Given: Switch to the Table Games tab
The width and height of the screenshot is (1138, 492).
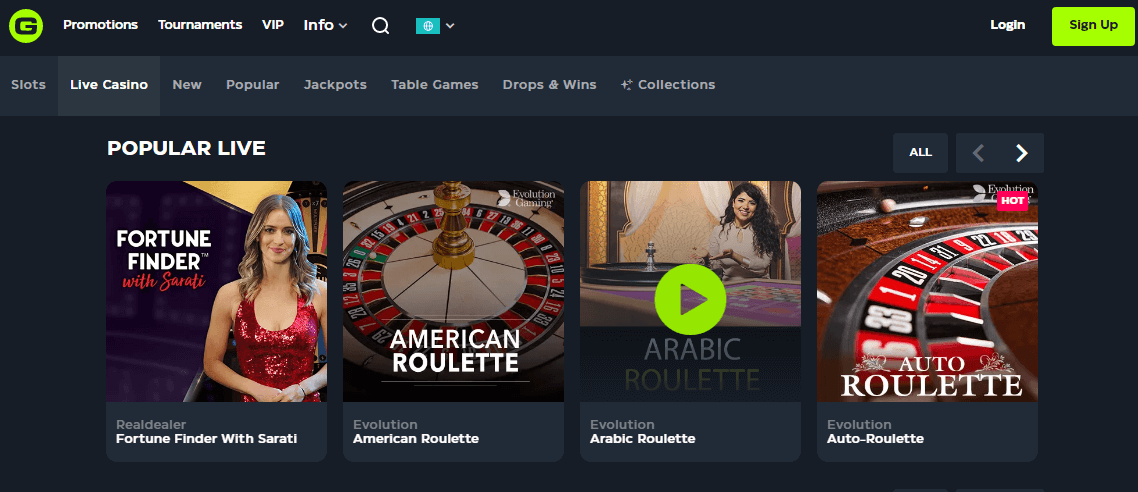Looking at the screenshot, I should pyautogui.click(x=435, y=85).
